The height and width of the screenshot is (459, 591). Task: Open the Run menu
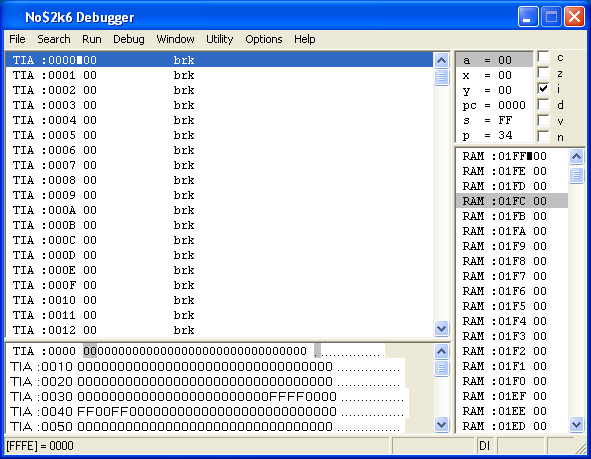coord(92,39)
